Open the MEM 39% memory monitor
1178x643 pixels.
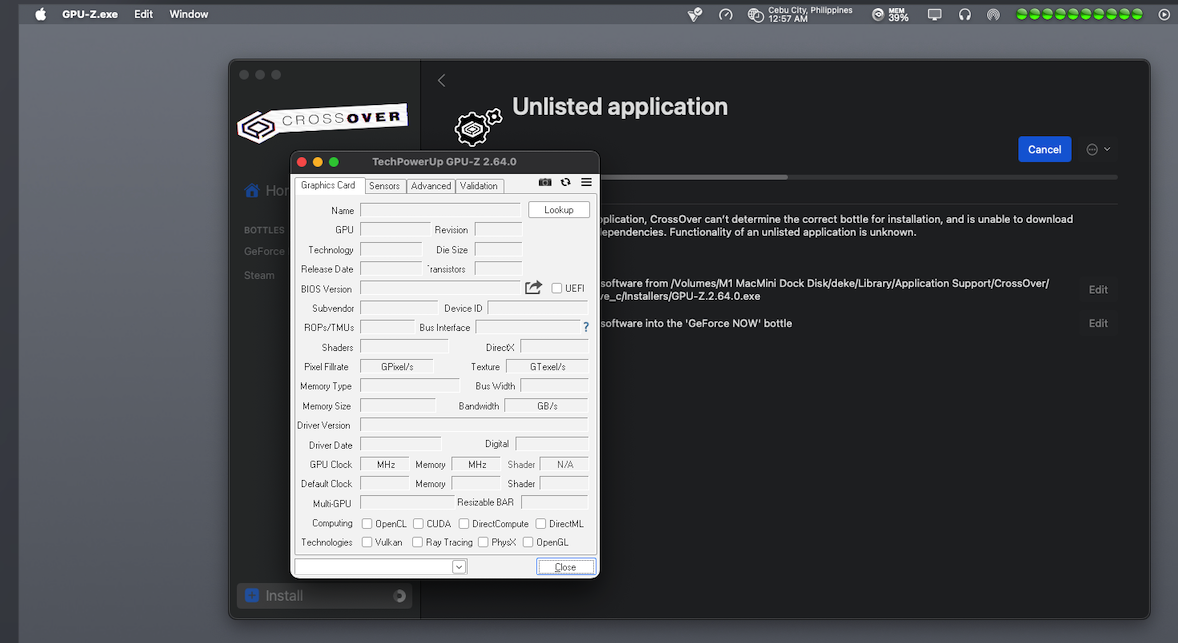(x=890, y=14)
